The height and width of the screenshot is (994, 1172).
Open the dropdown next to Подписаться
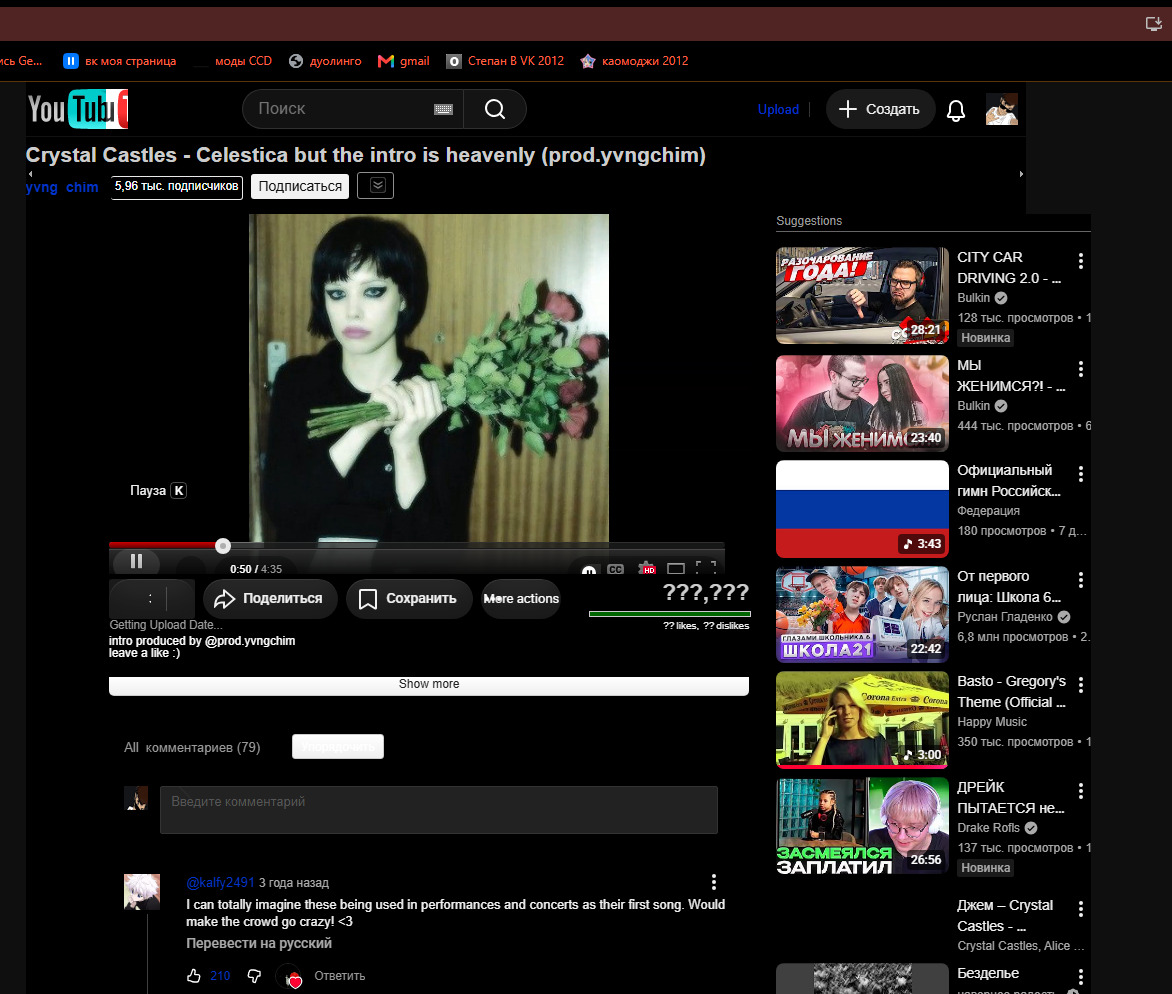(376, 185)
